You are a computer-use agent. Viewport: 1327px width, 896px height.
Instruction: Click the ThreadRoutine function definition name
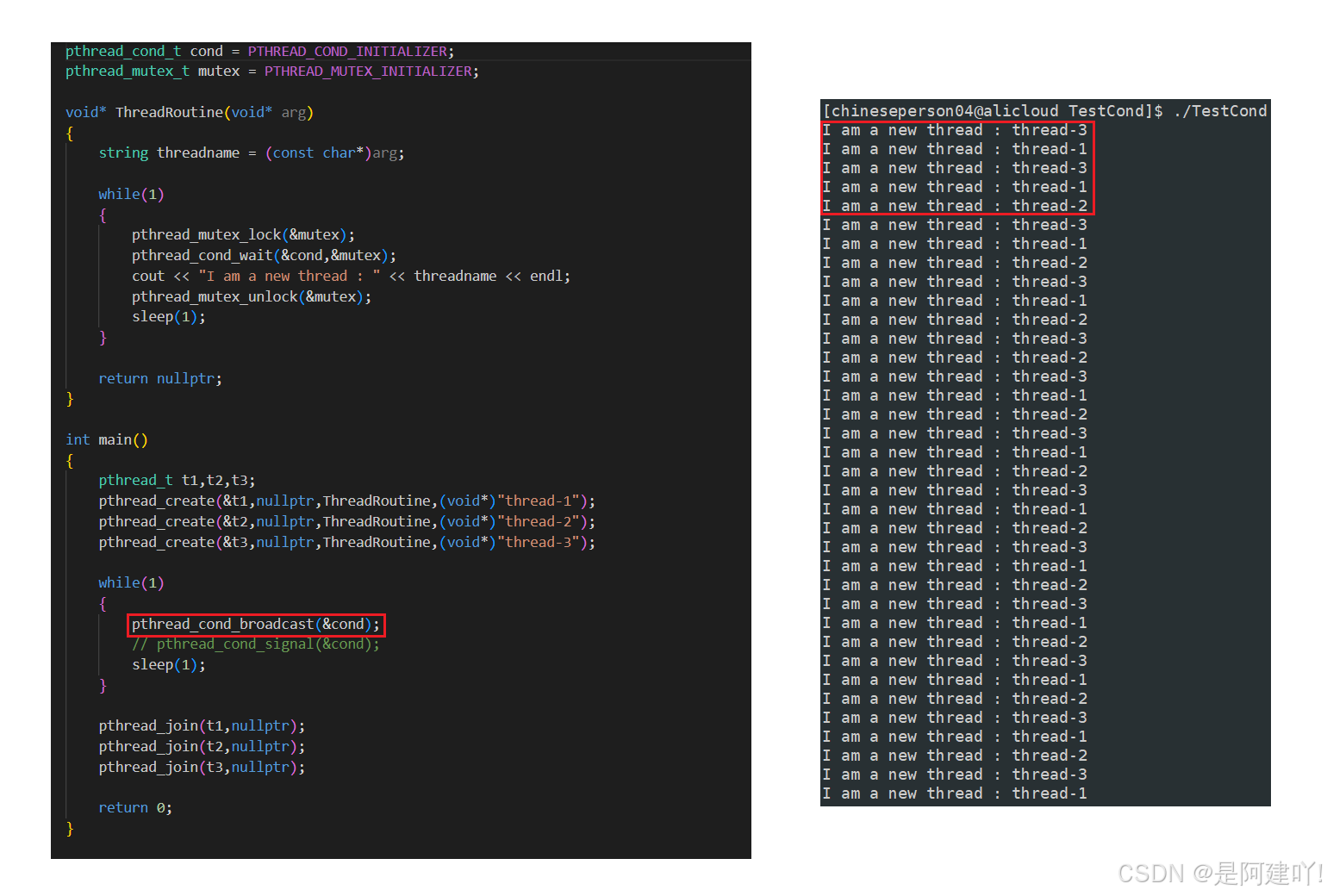pos(169,113)
